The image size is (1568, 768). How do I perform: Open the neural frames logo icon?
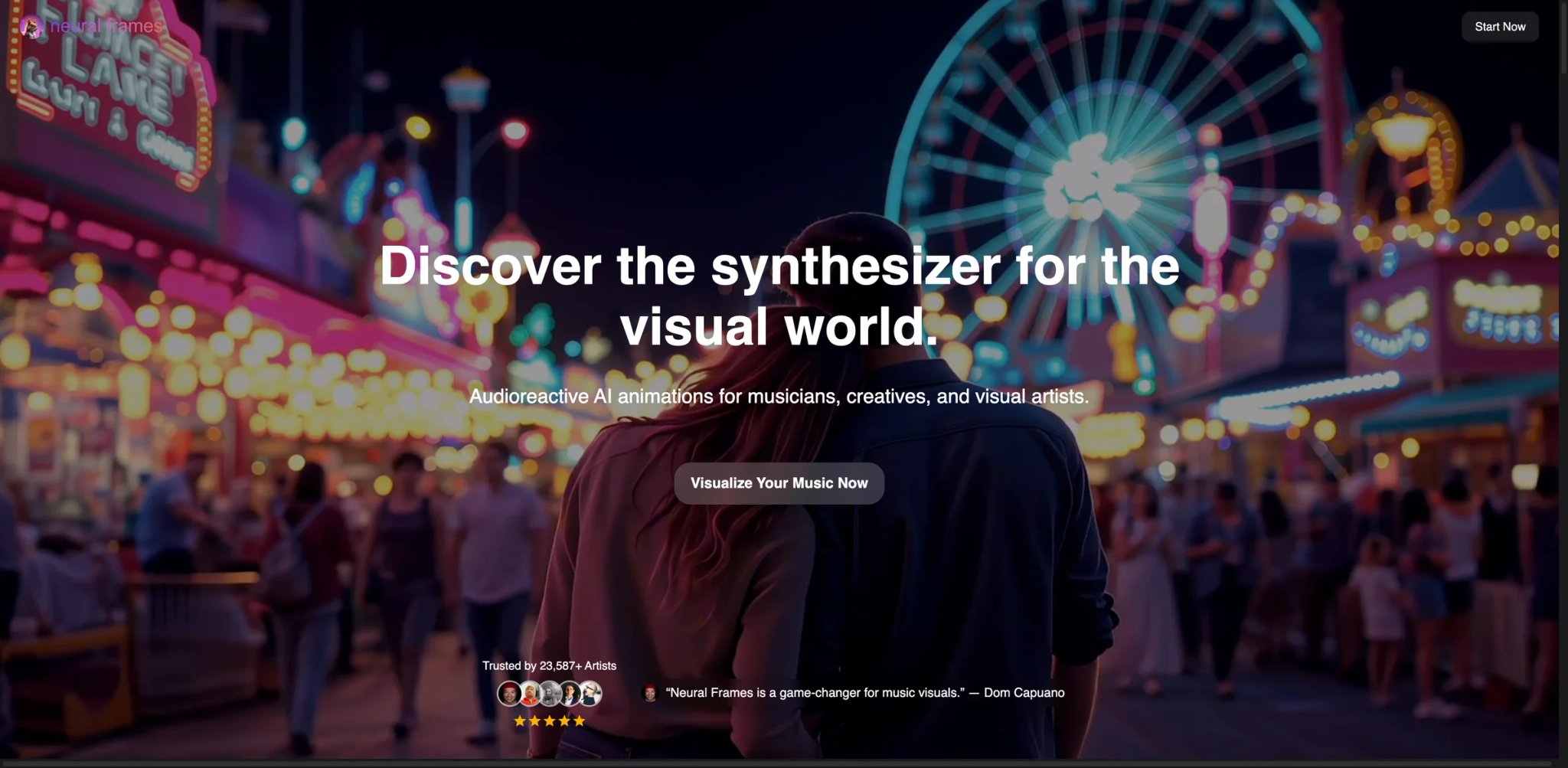pos(32,27)
